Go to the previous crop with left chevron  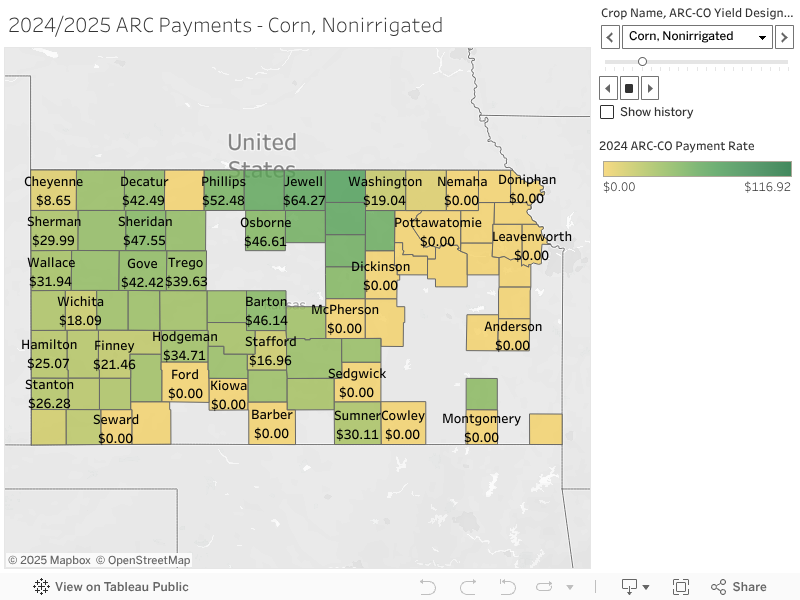(x=610, y=37)
